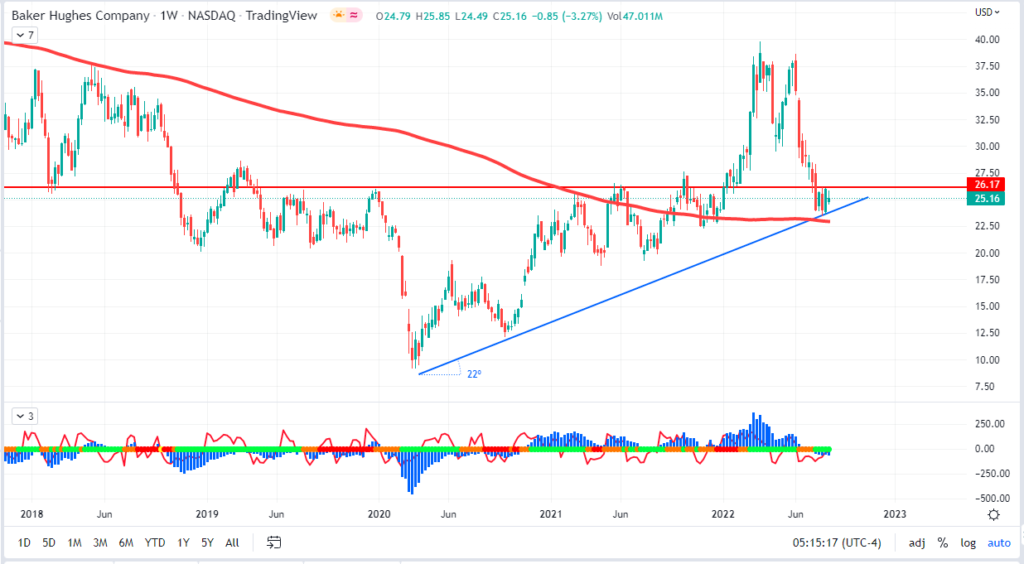Click the 40.00 price axis label
The width and height of the screenshot is (1024, 564).
(987, 39)
